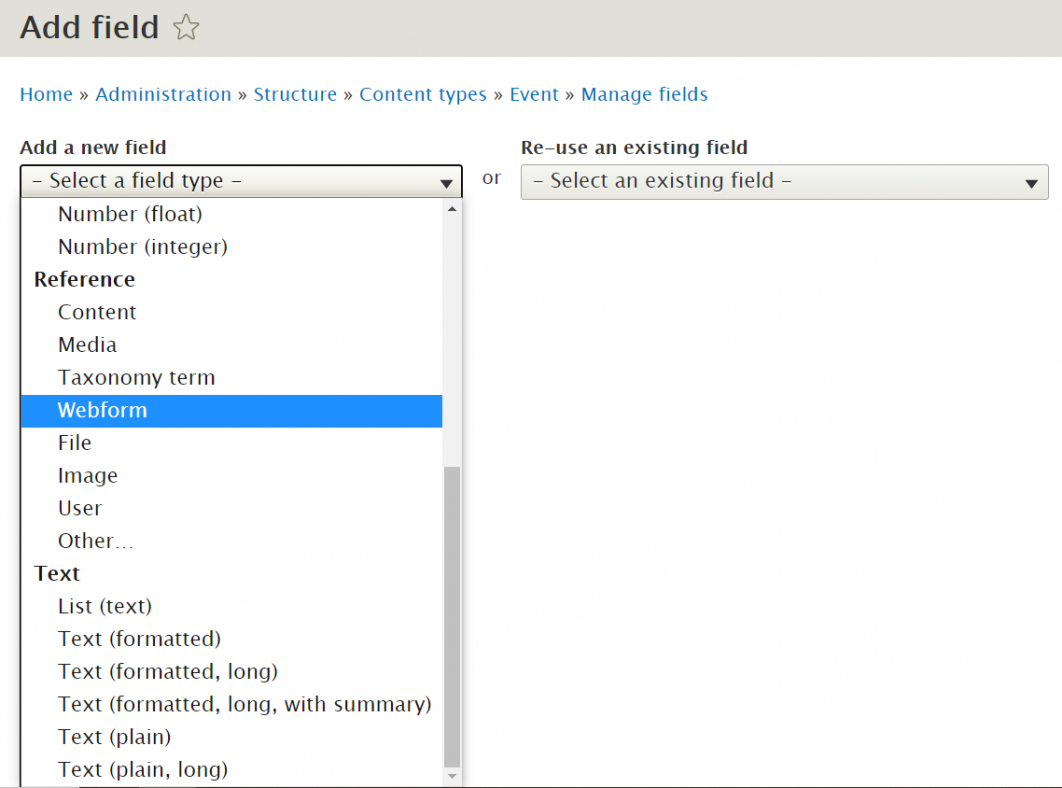Choose Taxonomy term as the field type
Viewport: 1062px width, 788px height.
point(136,377)
